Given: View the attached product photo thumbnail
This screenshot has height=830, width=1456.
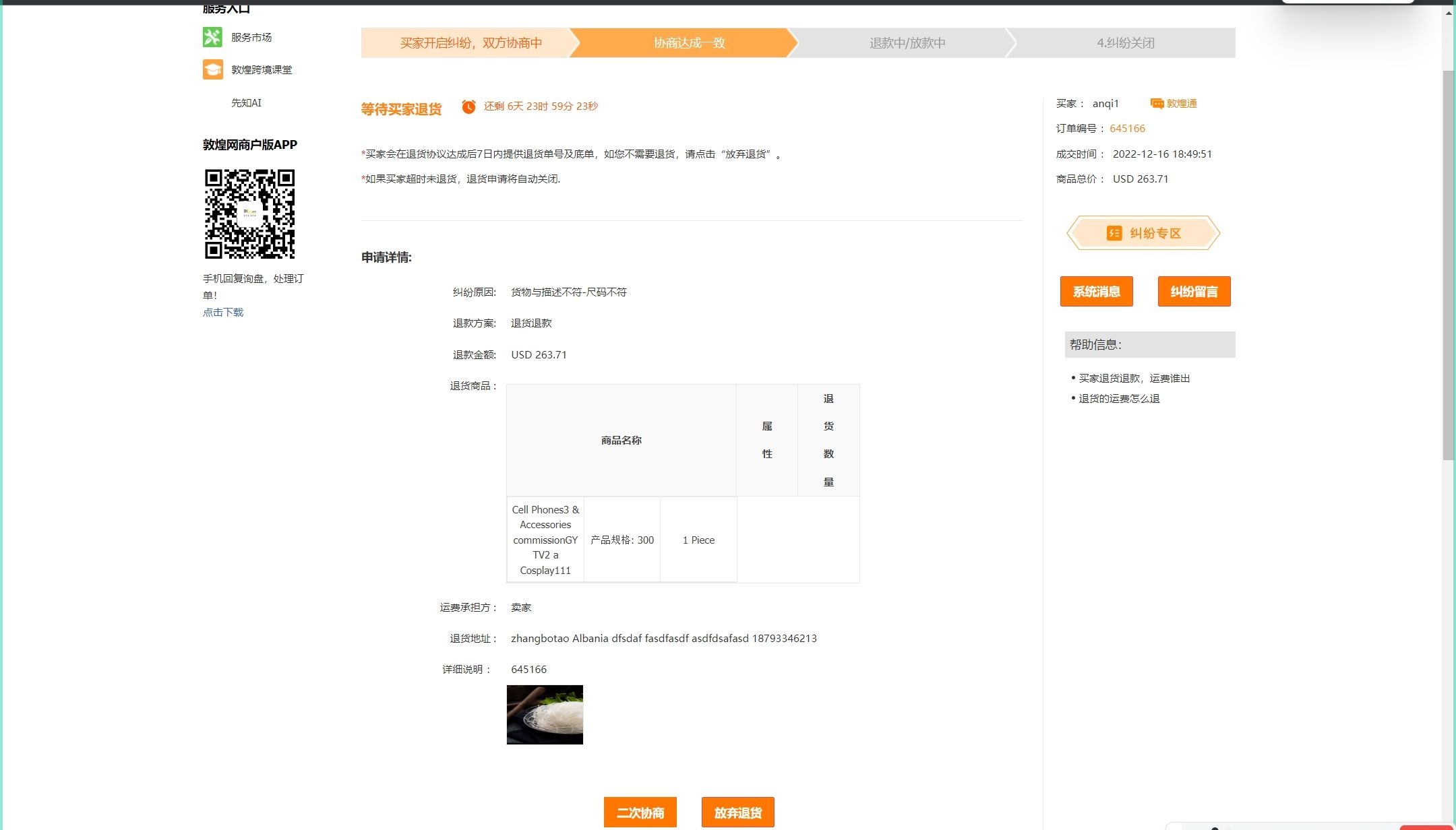Looking at the screenshot, I should (545, 715).
